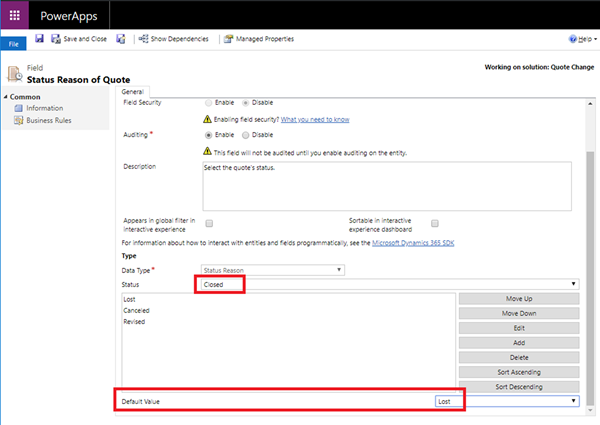Open Business Rules in sidebar
Image resolution: width=600 pixels, height=425 pixels.
click(x=50, y=120)
